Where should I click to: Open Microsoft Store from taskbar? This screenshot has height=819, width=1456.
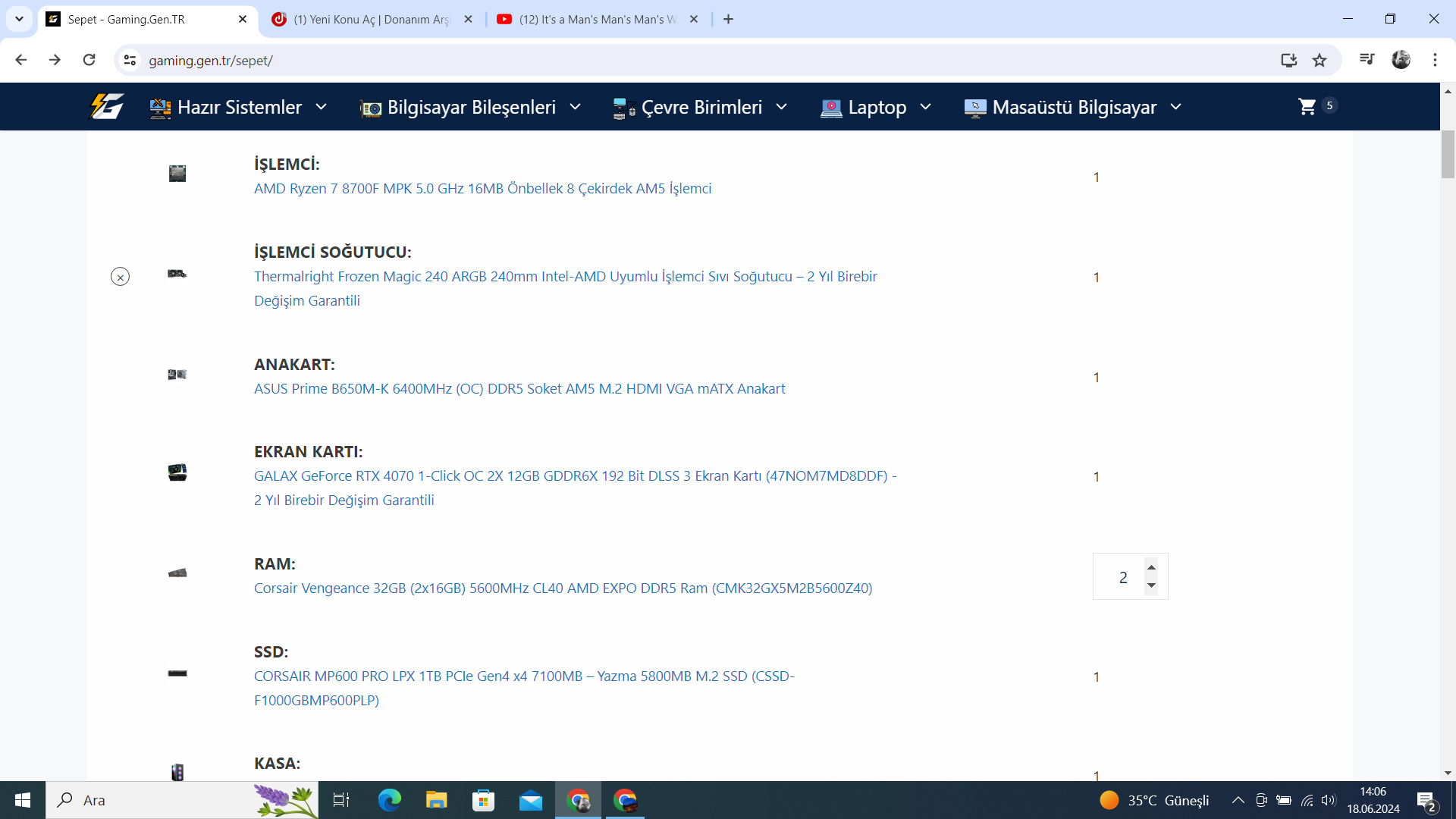point(483,800)
